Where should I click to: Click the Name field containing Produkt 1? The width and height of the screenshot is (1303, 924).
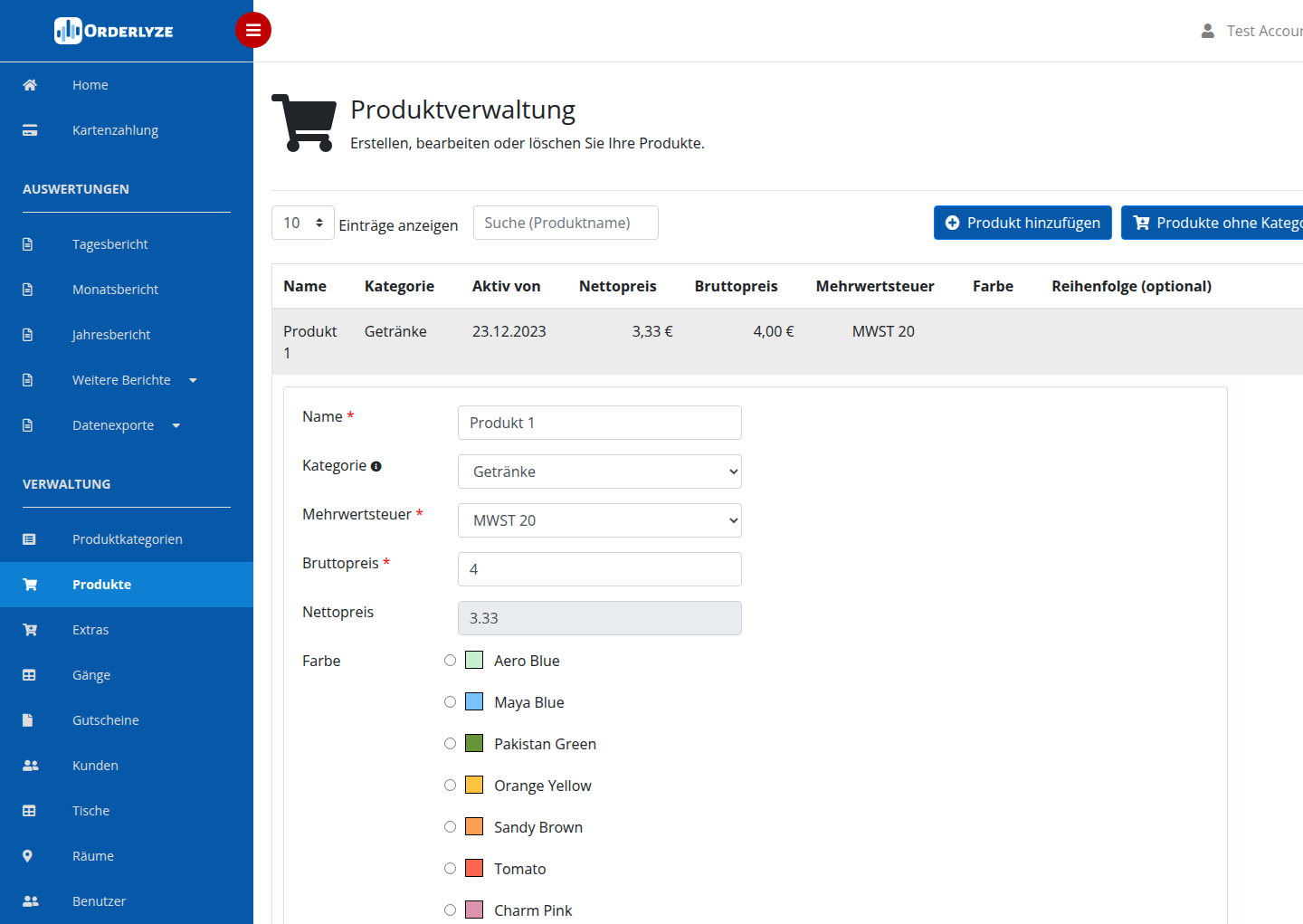pyautogui.click(x=600, y=423)
